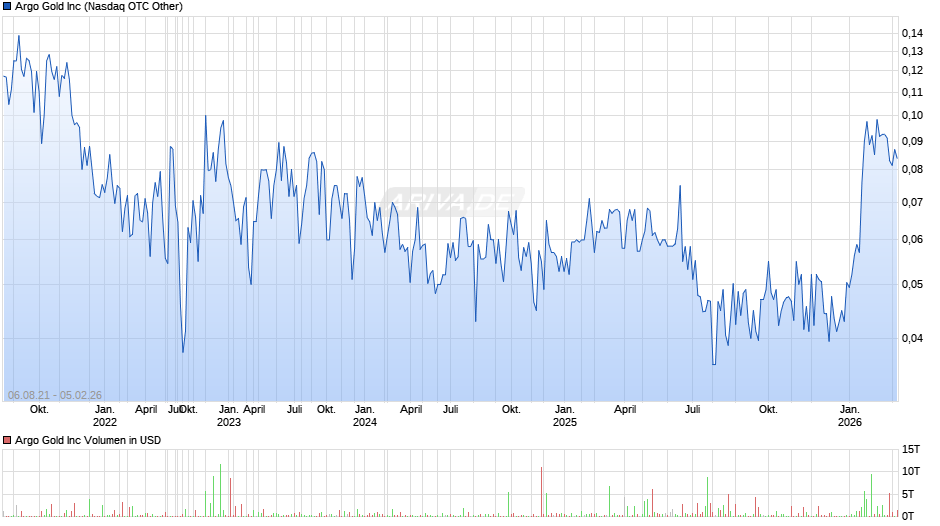Click the 0,08 price axis label

pyautogui.click(x=912, y=170)
